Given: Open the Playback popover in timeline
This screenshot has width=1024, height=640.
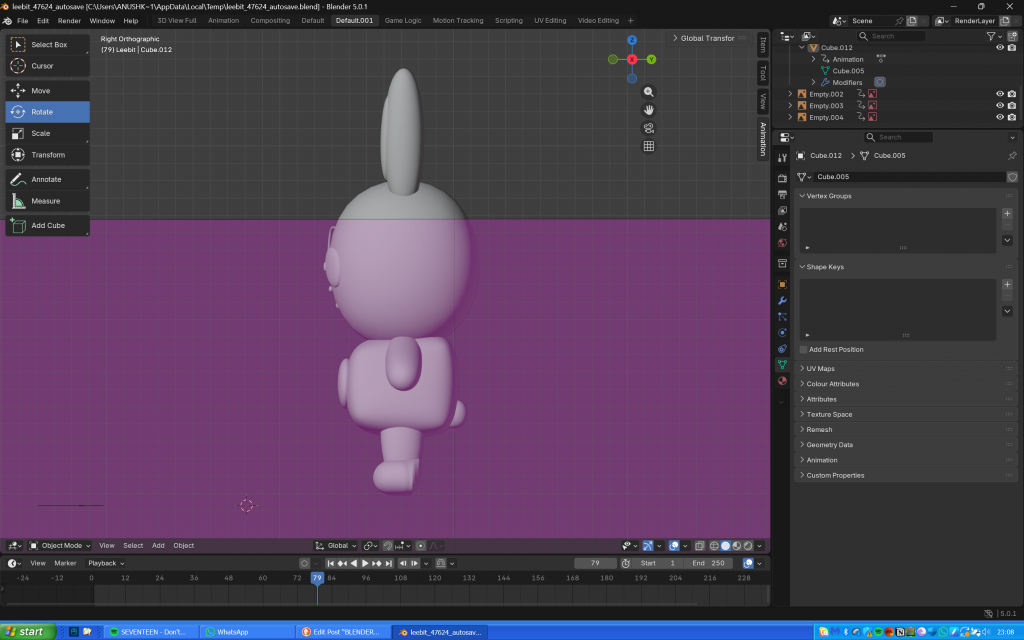Looking at the screenshot, I should tap(104, 563).
